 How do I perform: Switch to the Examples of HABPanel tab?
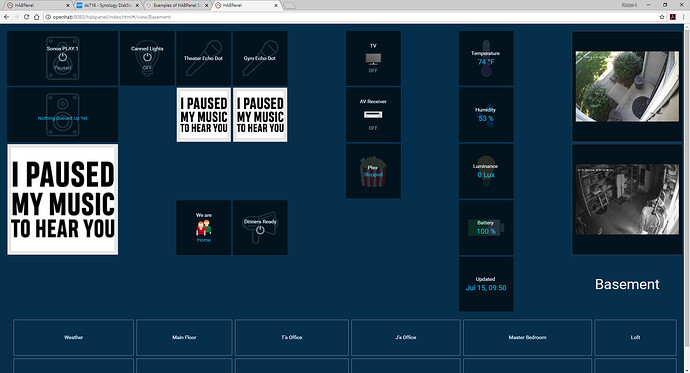point(175,5)
